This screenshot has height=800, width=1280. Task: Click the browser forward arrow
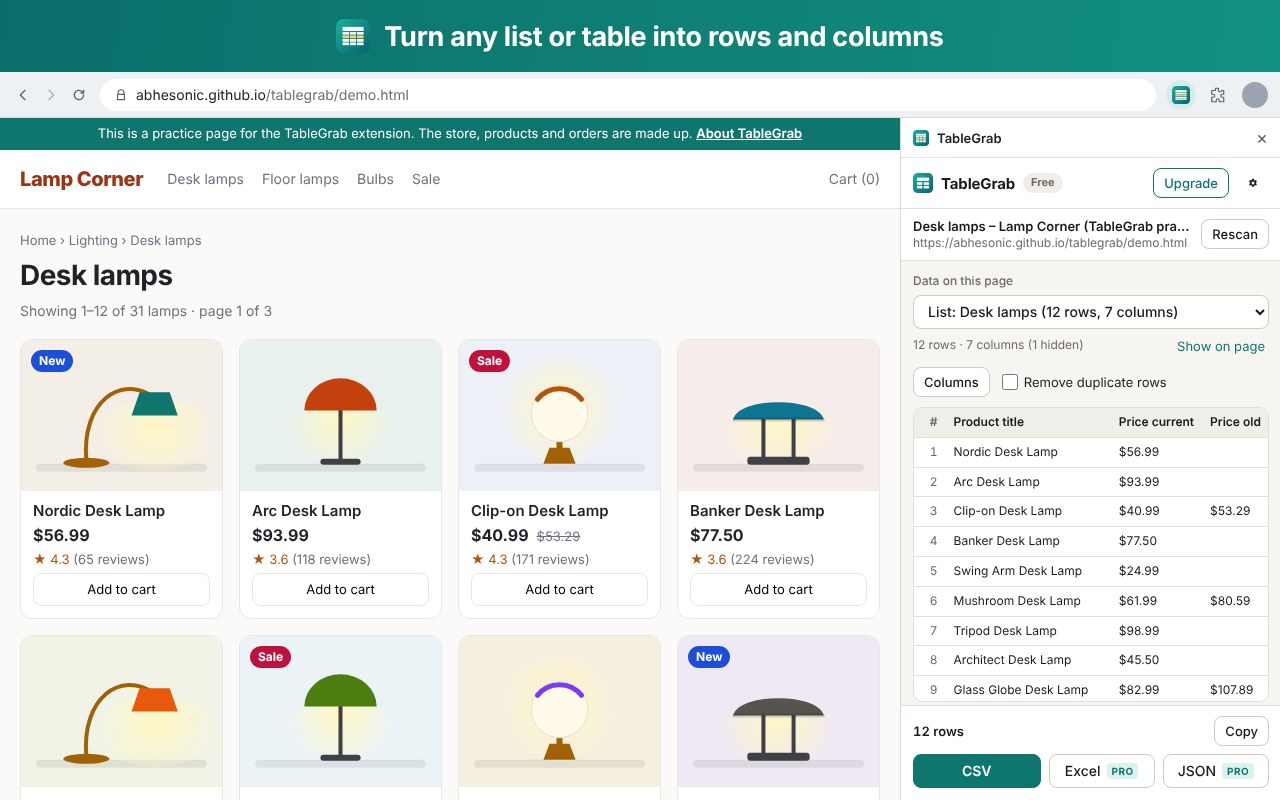[x=51, y=95]
